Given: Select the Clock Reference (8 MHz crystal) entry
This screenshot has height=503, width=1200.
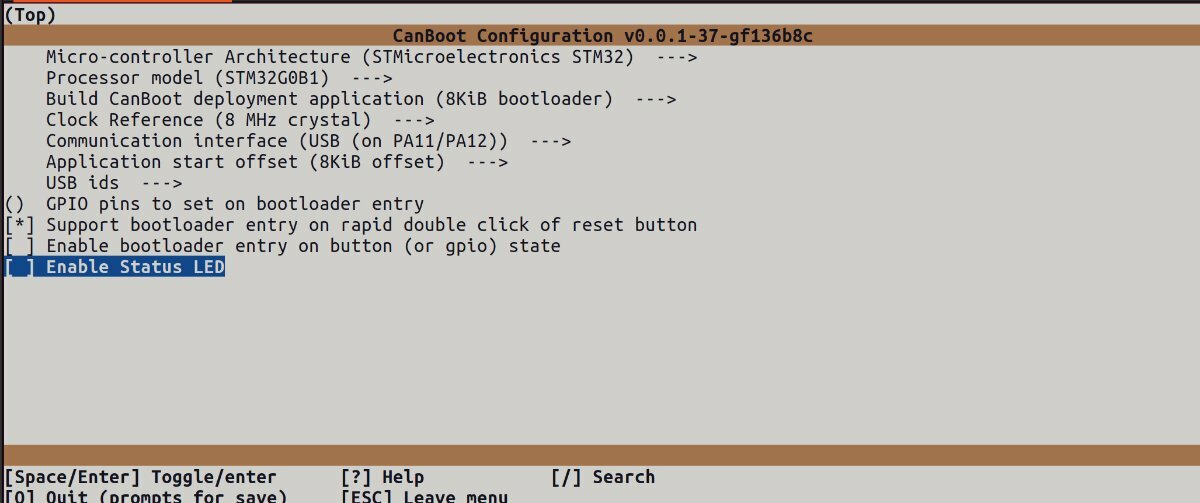Looking at the screenshot, I should tap(240, 120).
